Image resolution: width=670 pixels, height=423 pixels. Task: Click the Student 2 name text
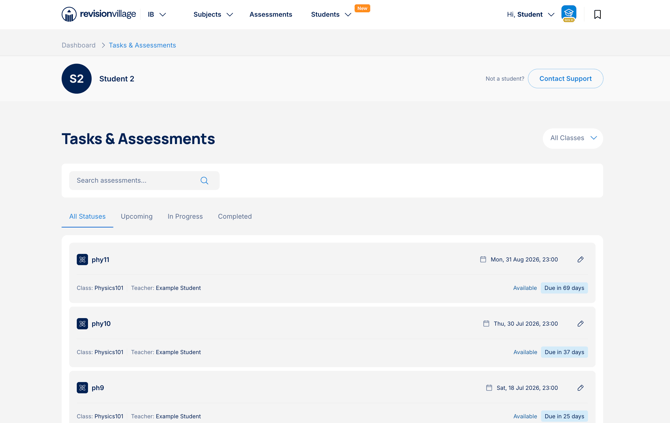pyautogui.click(x=117, y=79)
